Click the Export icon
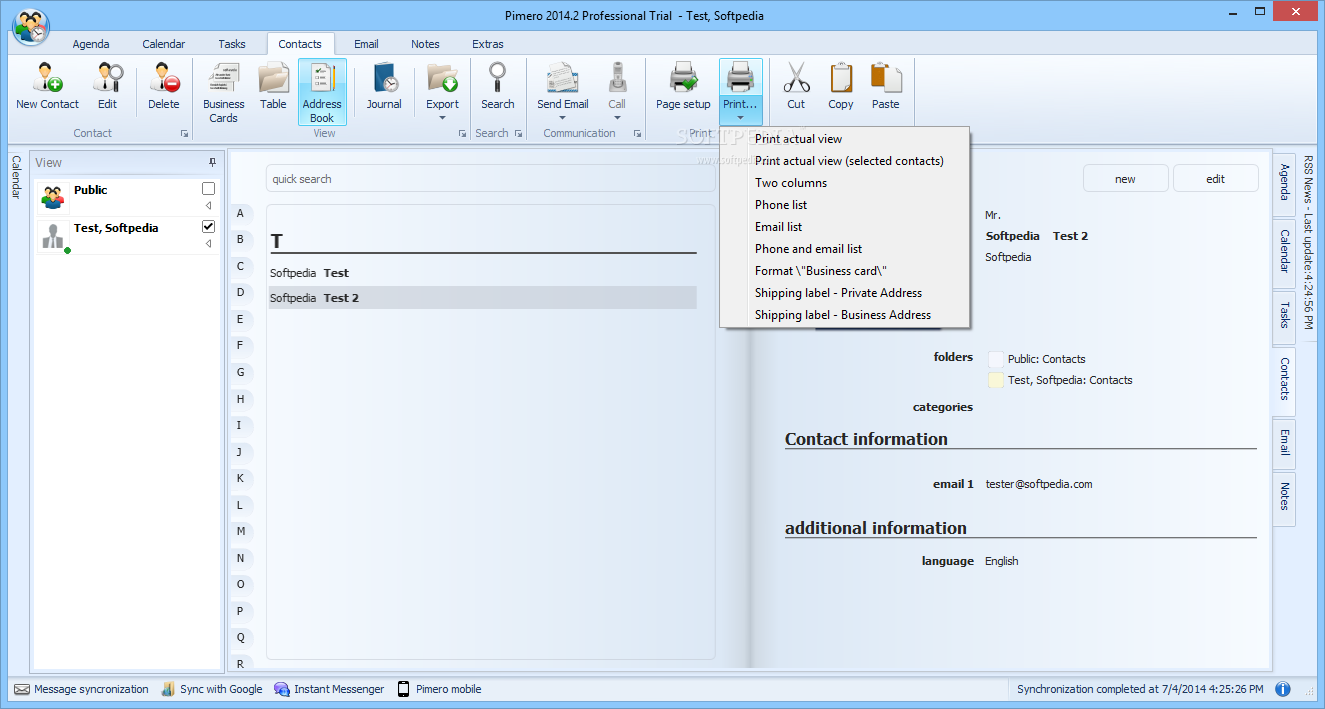The height and width of the screenshot is (709, 1325). [x=442, y=78]
